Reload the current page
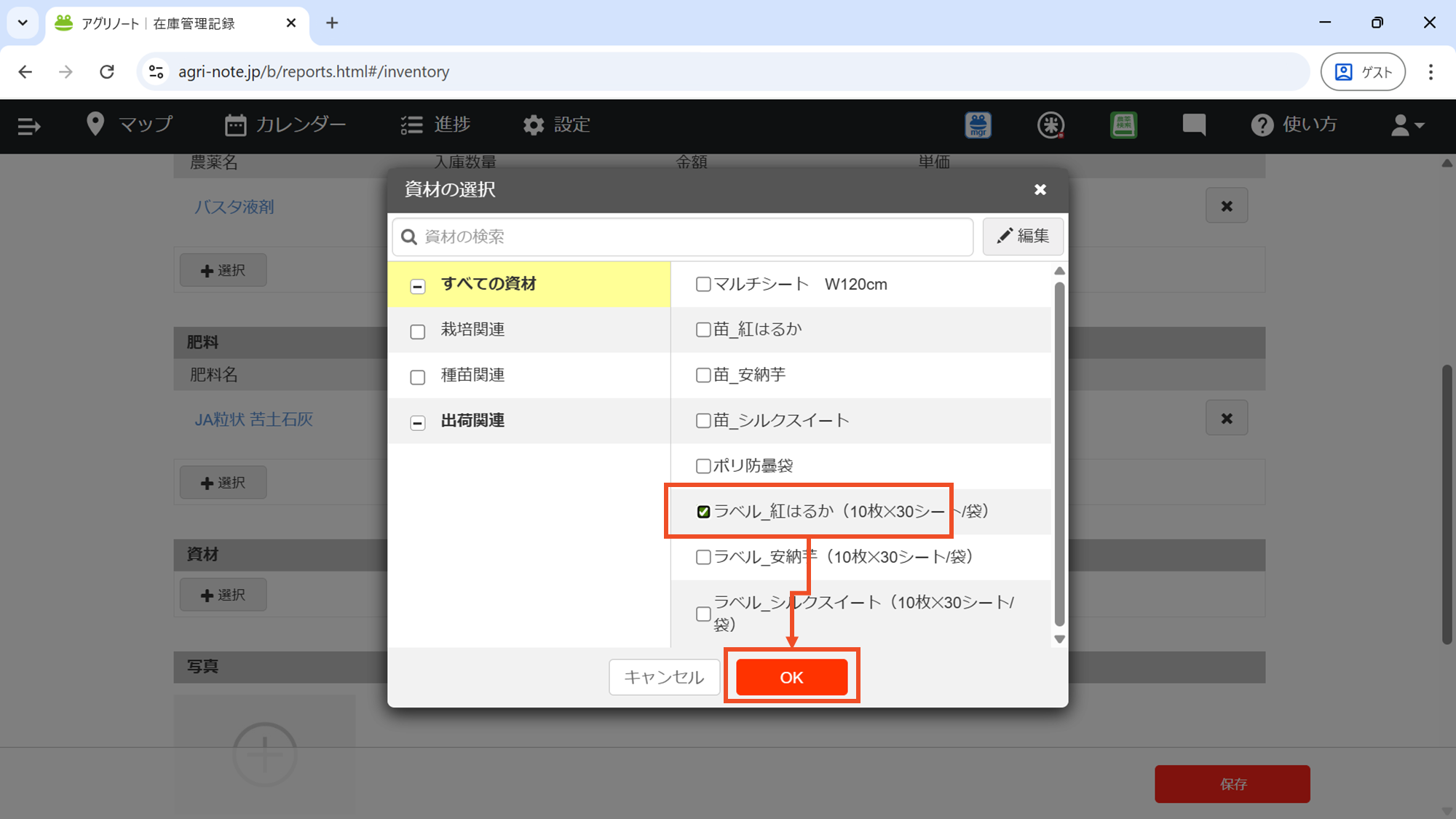Image resolution: width=1456 pixels, height=819 pixels. pyautogui.click(x=107, y=71)
